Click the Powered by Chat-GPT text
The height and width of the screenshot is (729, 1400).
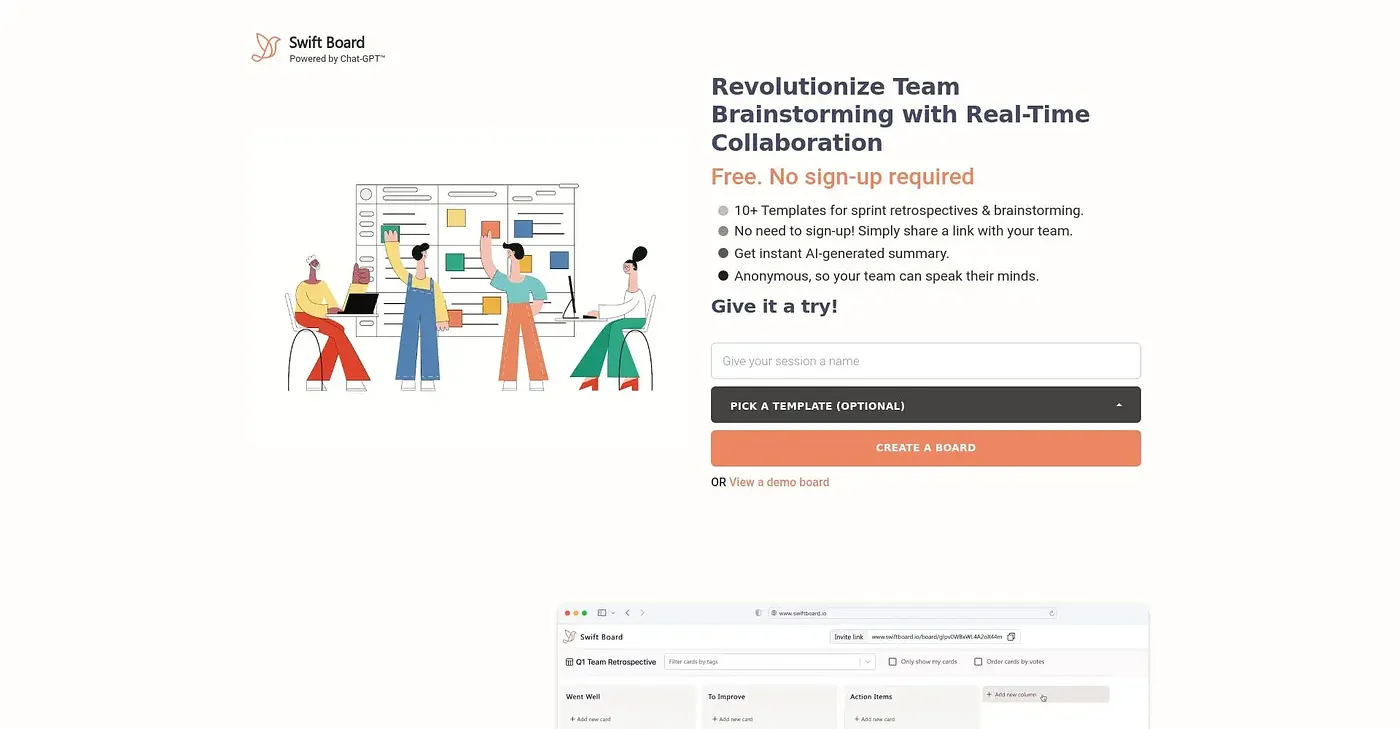point(337,59)
